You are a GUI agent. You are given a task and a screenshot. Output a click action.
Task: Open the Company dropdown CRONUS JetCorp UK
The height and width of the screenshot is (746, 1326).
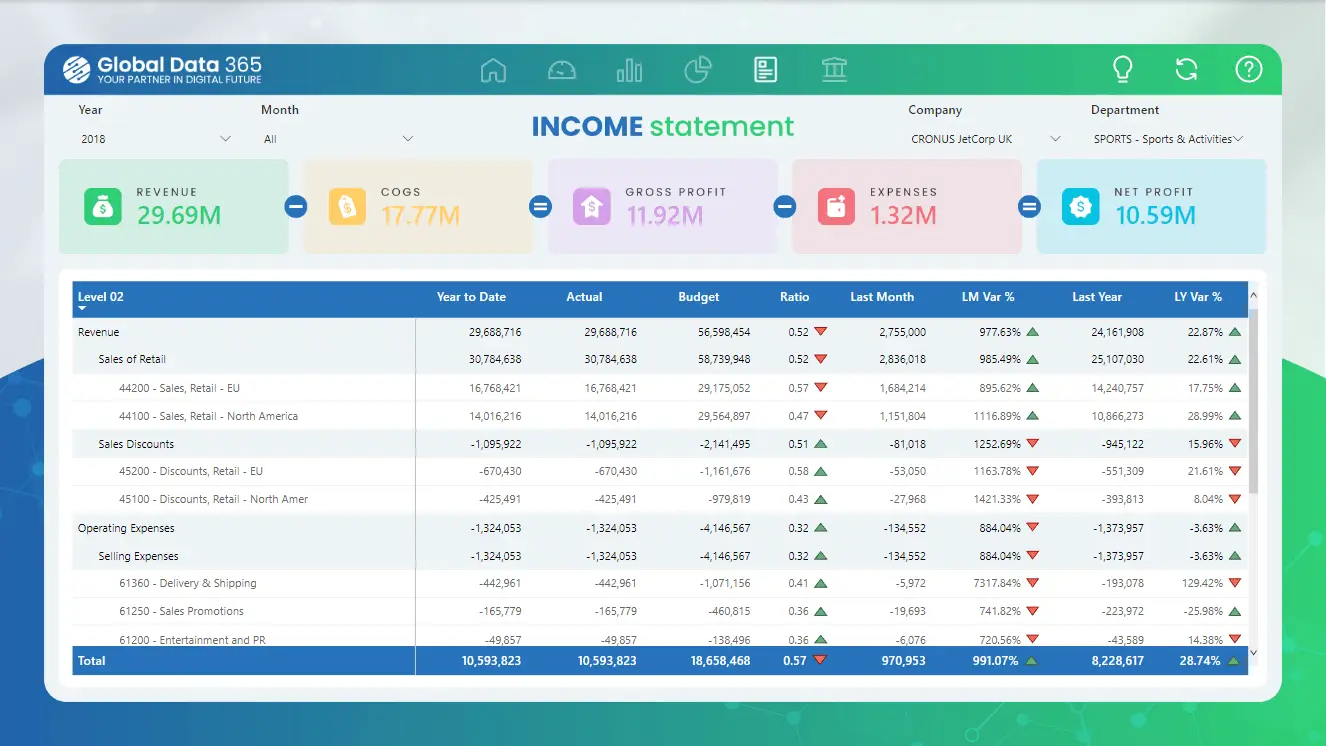click(985, 139)
